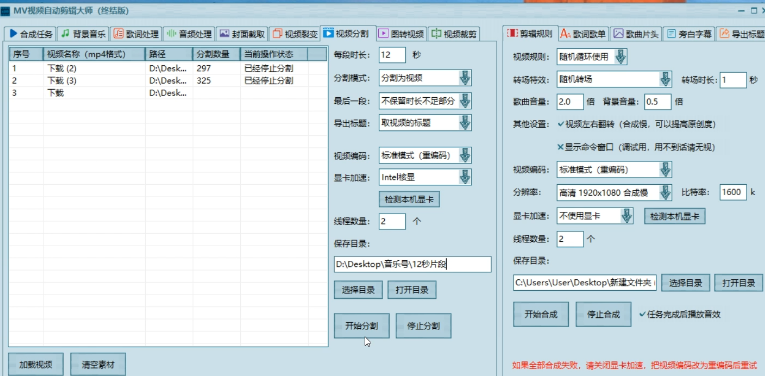Screen dimensions: 765x376
Task: Open the 背景音乐 tab with music note icon
Action: (83, 34)
